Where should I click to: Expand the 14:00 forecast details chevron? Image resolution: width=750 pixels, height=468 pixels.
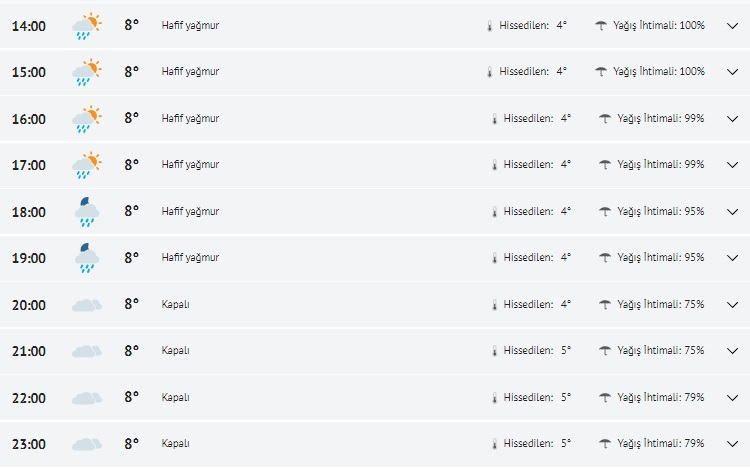730,25
